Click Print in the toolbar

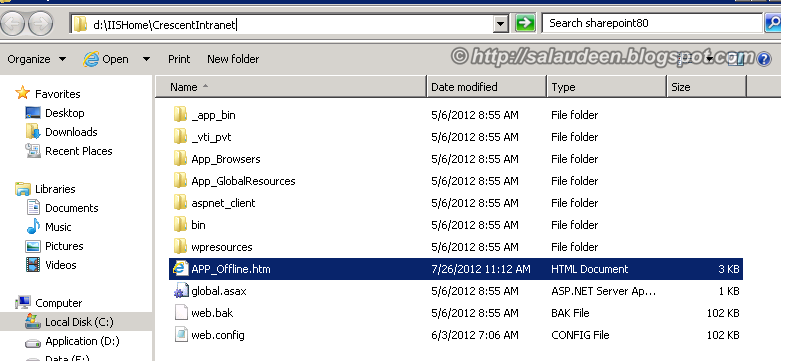[x=179, y=59]
